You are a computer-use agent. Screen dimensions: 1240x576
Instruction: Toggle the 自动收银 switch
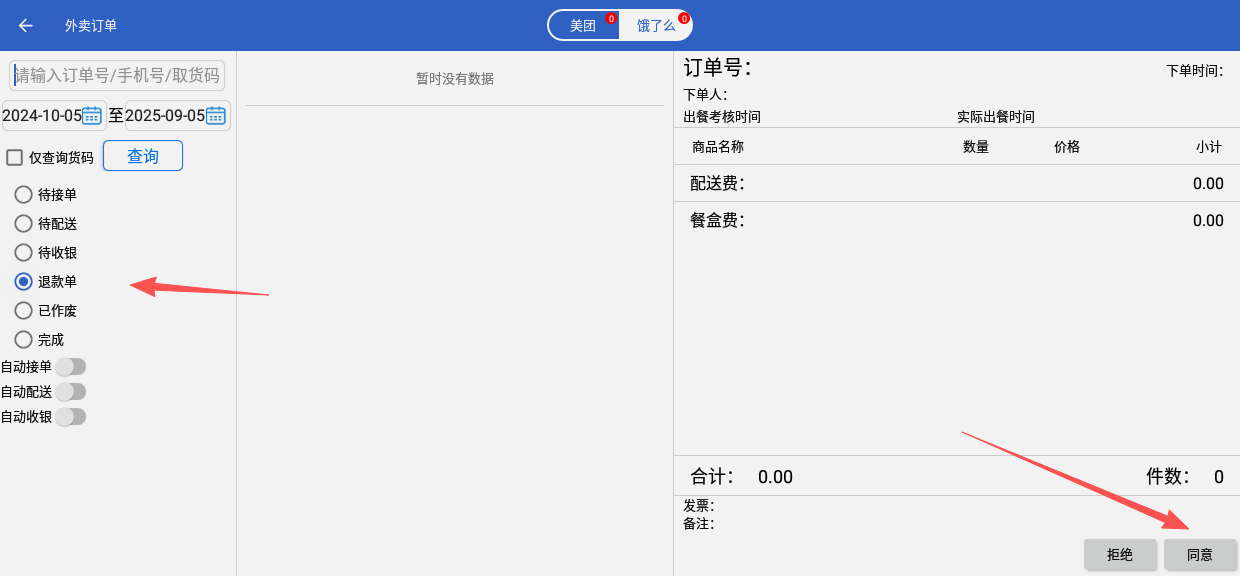tap(71, 417)
